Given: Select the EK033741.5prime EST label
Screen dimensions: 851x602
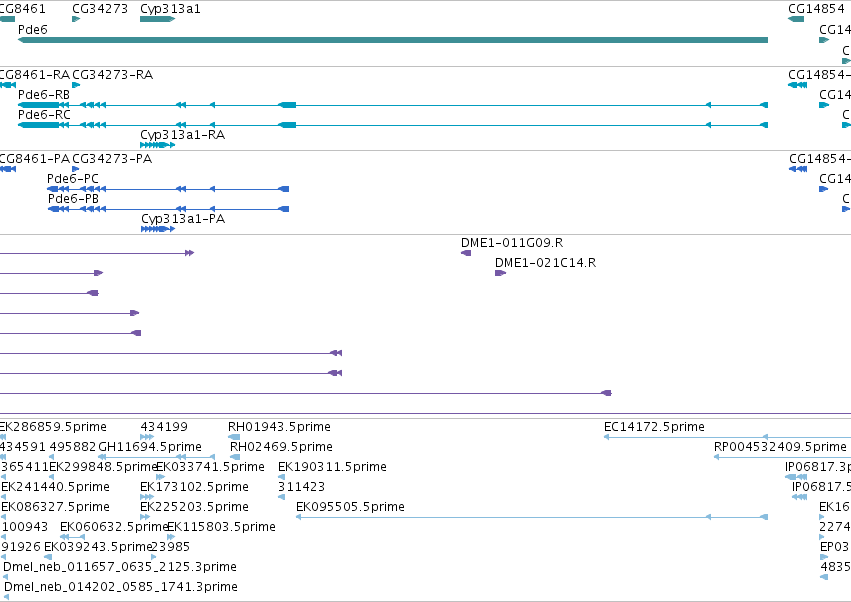Looking at the screenshot, I should 210,467.
